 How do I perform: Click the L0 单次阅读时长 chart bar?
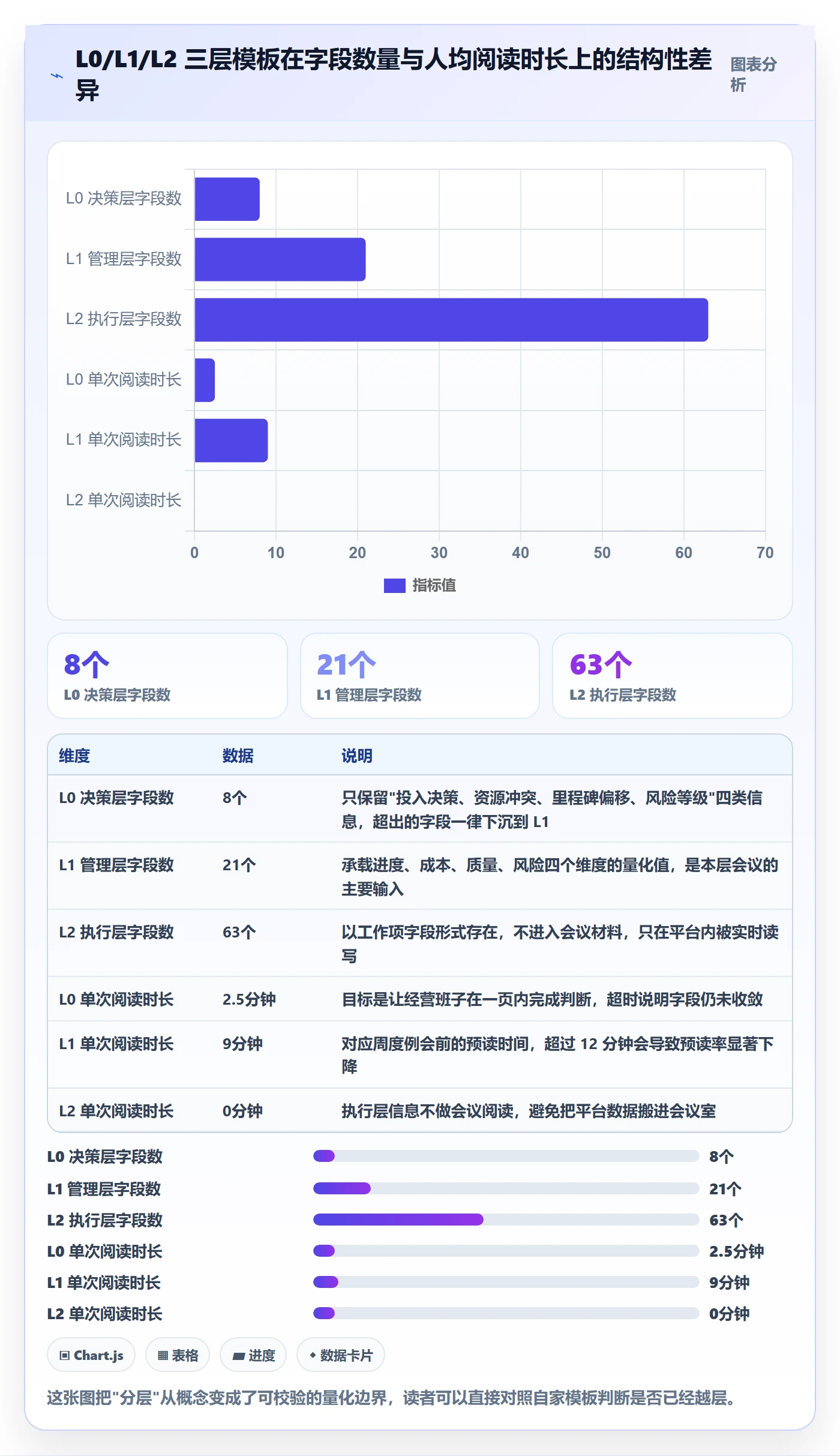[x=205, y=380]
